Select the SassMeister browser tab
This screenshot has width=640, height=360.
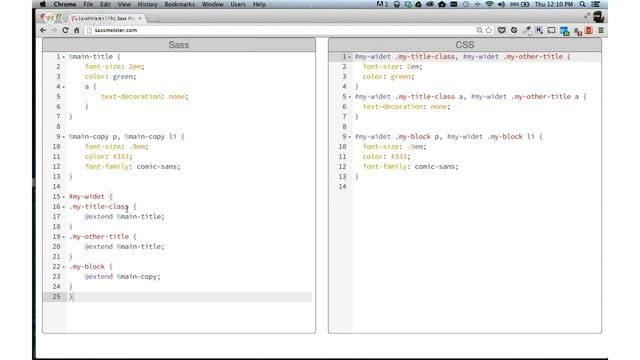107,18
